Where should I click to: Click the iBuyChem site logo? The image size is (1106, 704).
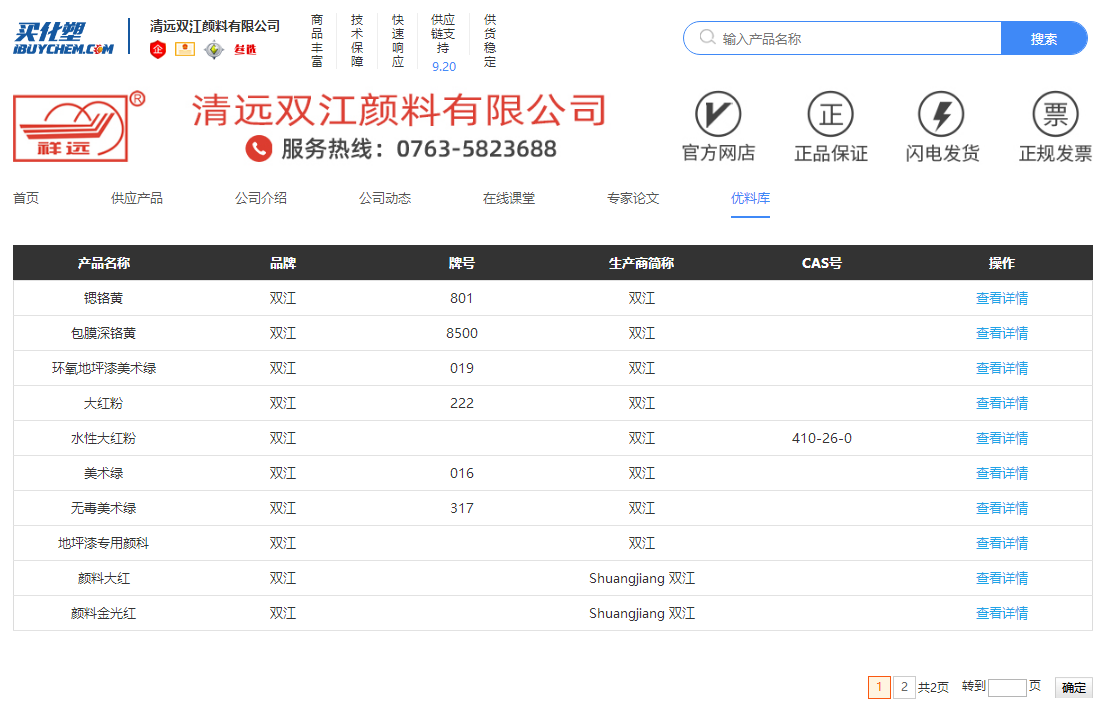(63, 38)
